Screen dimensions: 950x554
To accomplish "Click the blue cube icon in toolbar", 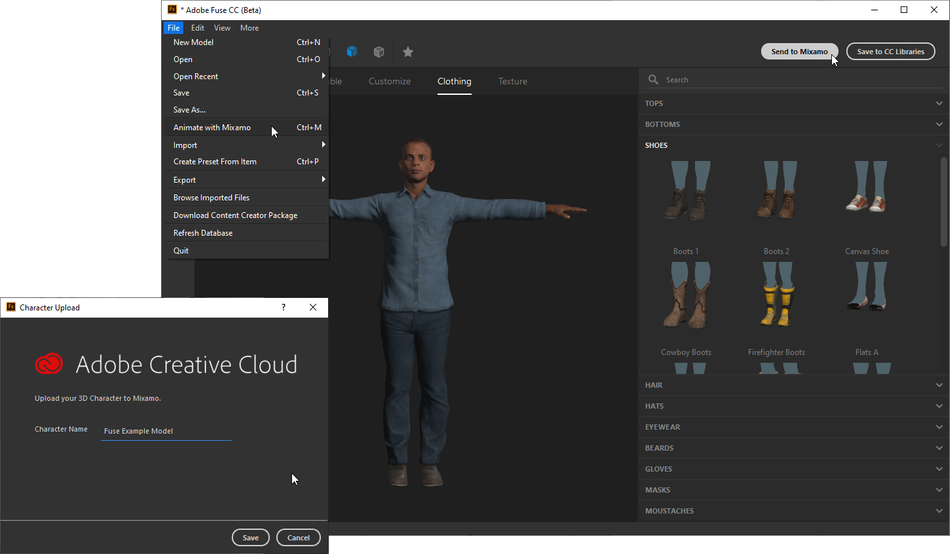I will pyautogui.click(x=351, y=52).
